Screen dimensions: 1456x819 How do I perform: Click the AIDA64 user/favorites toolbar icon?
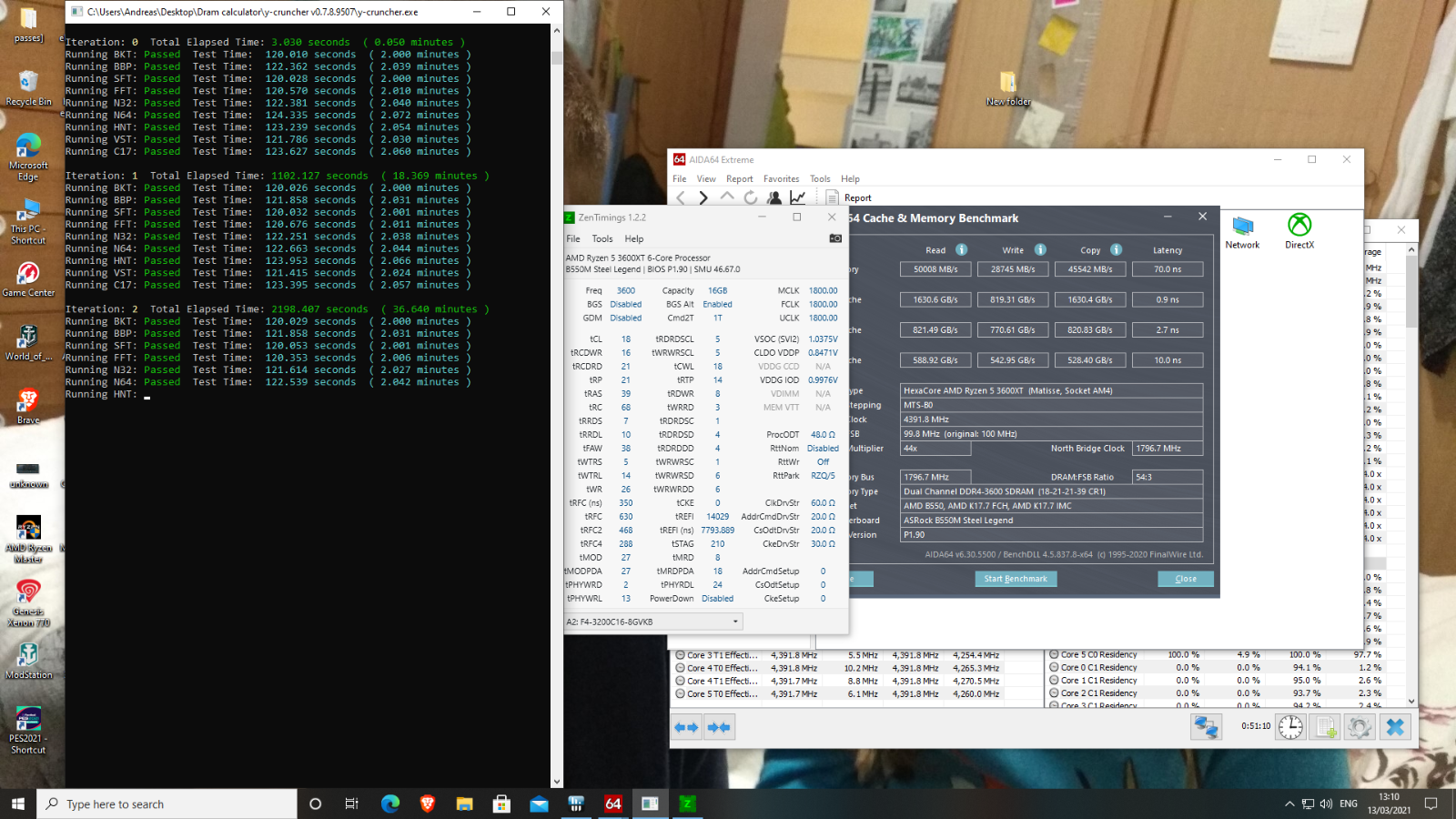click(x=773, y=197)
